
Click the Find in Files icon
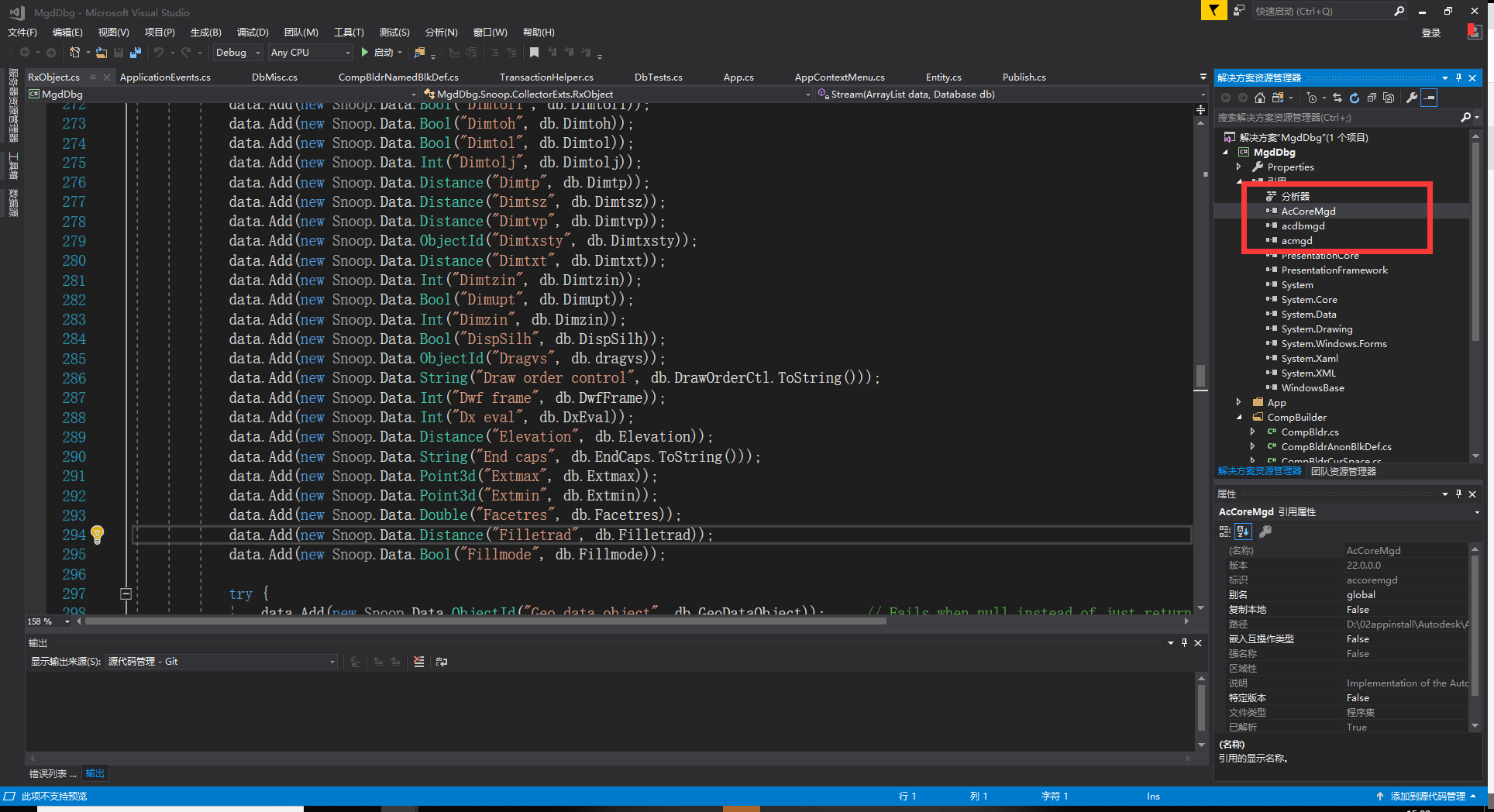coord(419,52)
